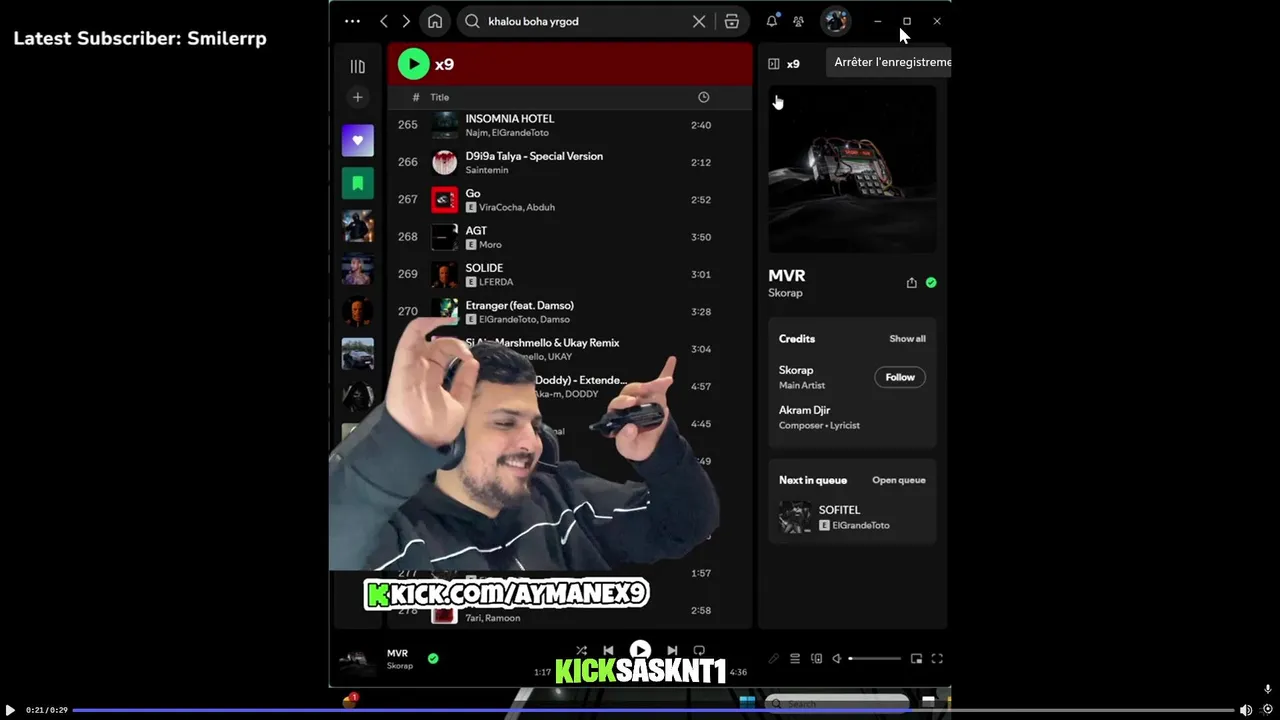Open the Browse icon in search bar
The width and height of the screenshot is (1280, 720).
coord(732,21)
